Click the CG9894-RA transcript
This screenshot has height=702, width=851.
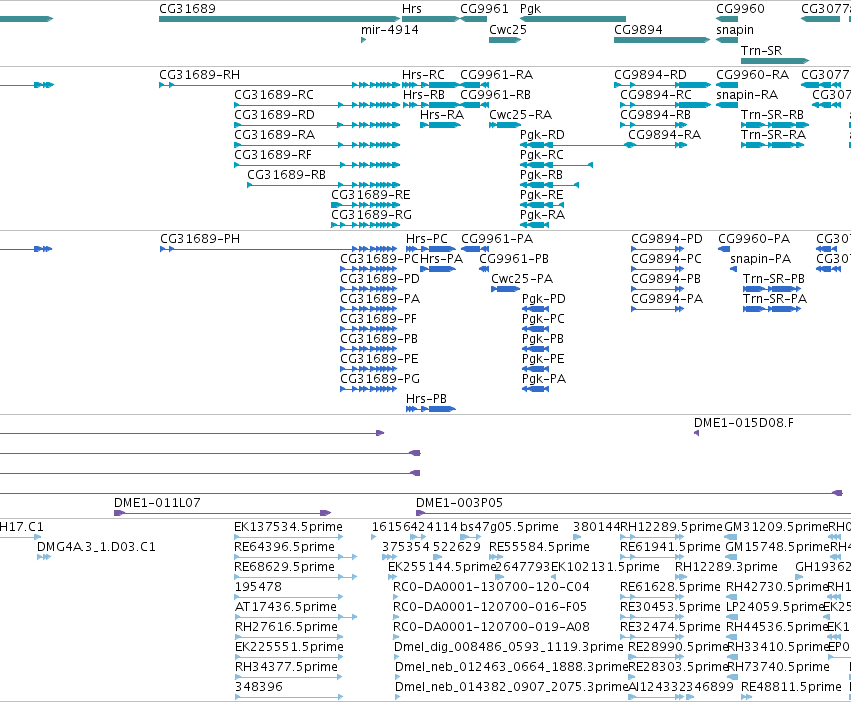[658, 146]
